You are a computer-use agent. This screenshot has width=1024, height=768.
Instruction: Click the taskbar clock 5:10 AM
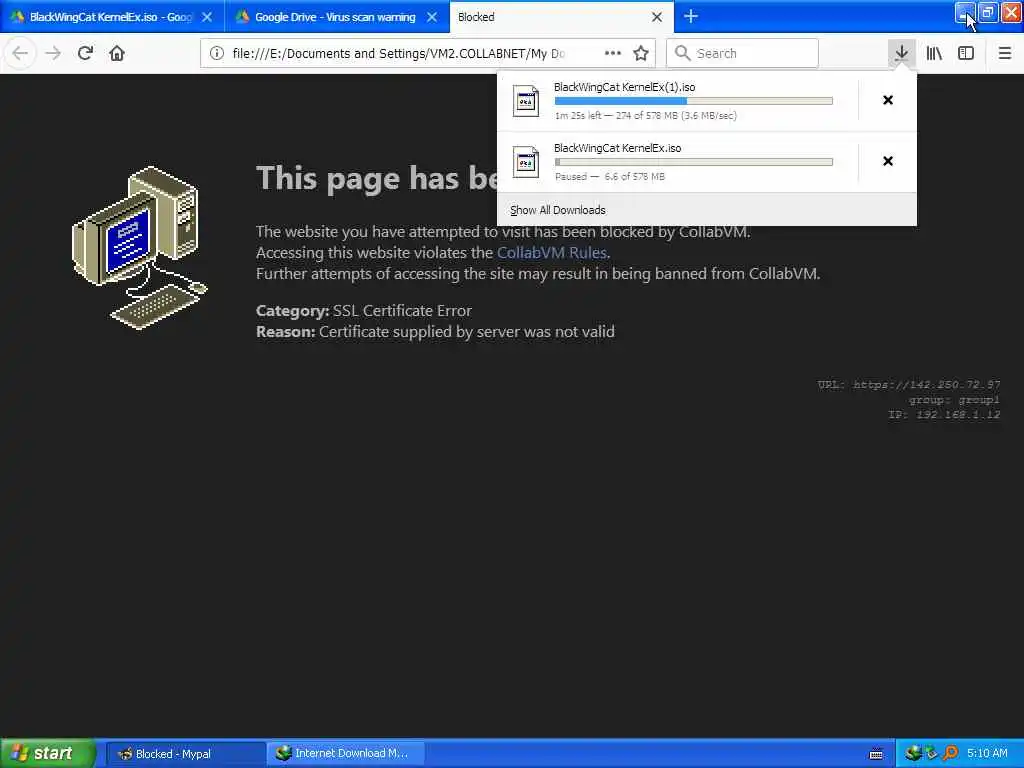tap(987, 753)
